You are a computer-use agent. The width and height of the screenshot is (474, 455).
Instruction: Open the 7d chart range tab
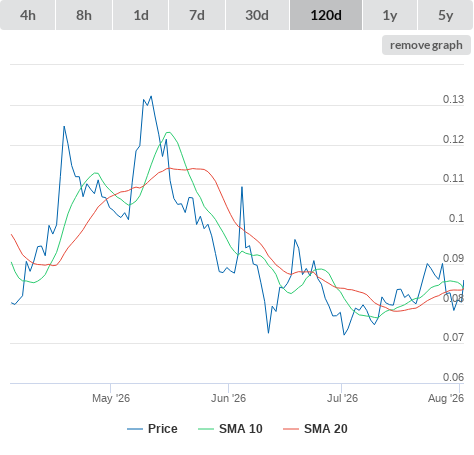[x=197, y=15]
